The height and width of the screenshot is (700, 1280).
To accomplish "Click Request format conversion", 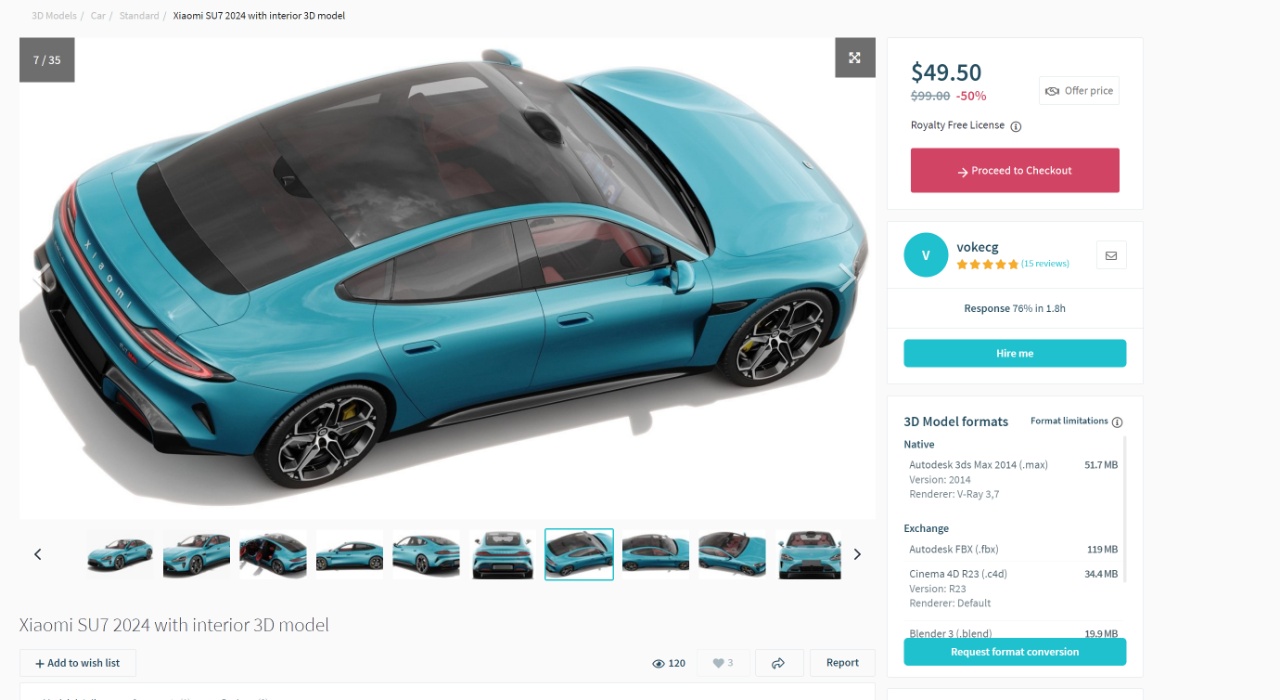I will pos(1015,652).
